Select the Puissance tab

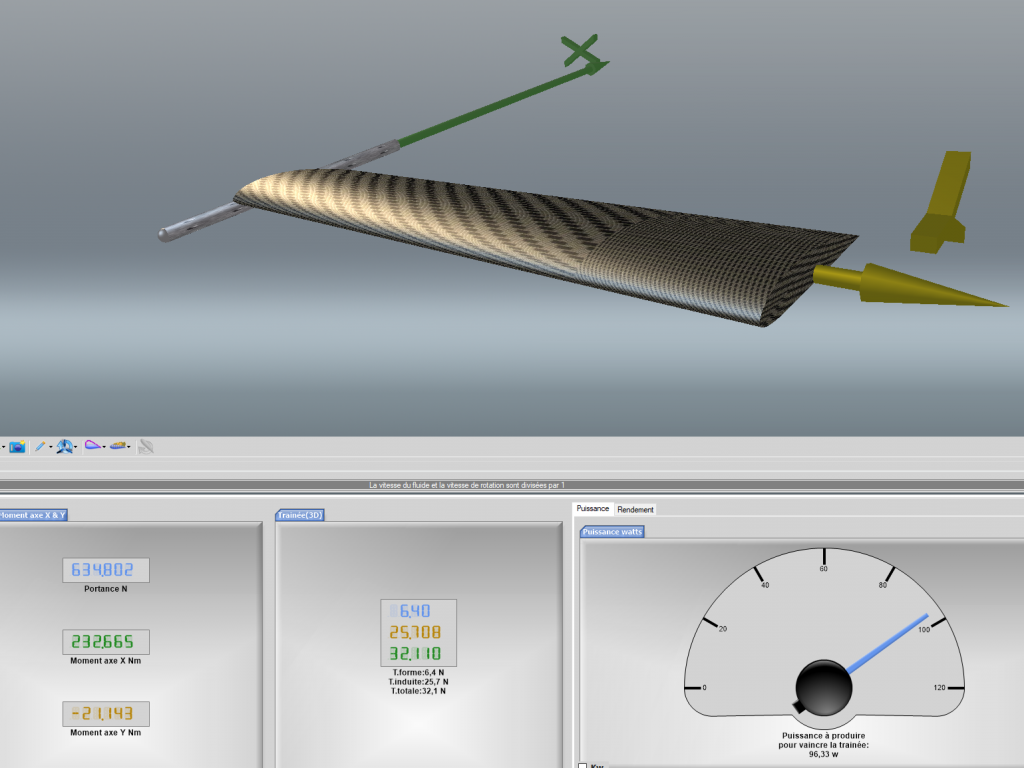click(593, 509)
